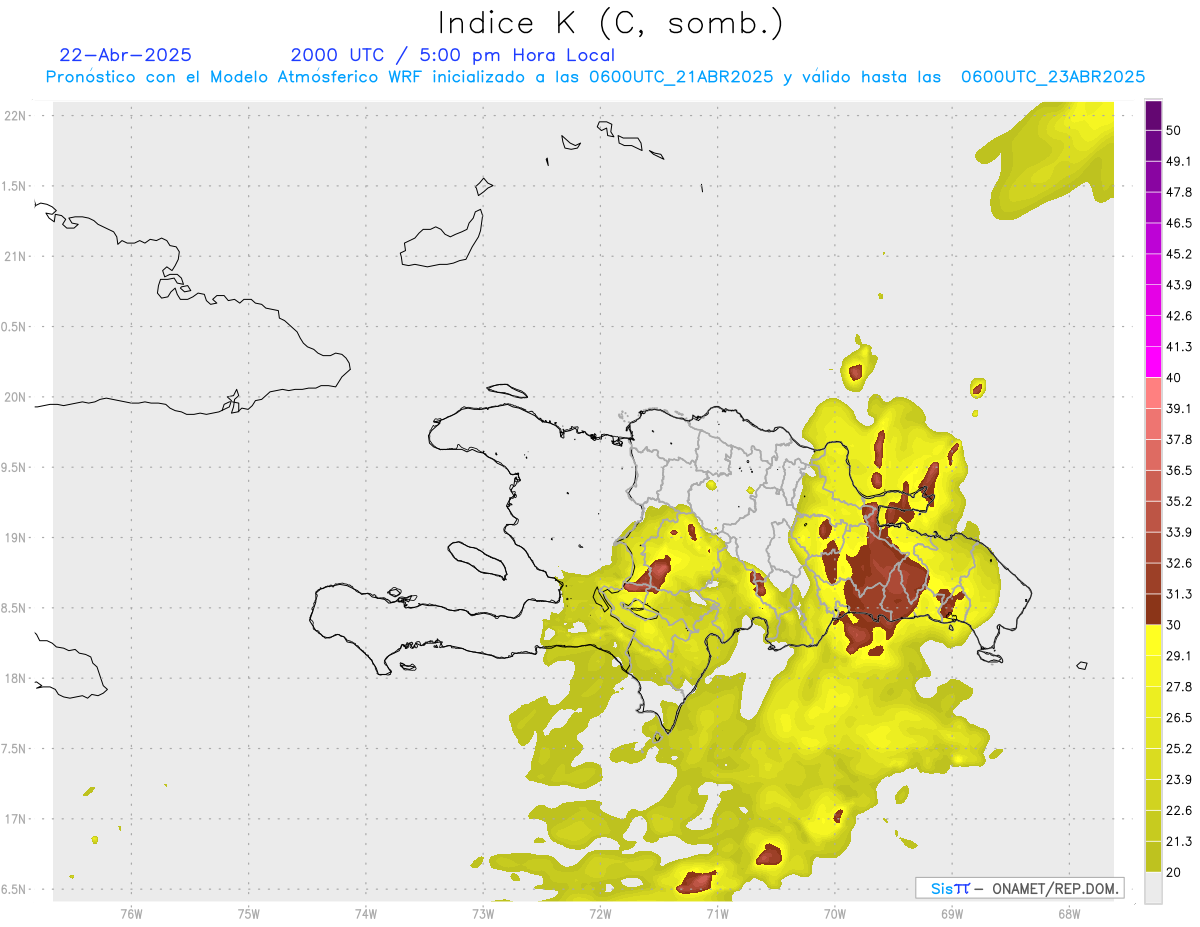Pick the swatch between 46.5 and 47.8
Screen dimensions: 1200x927
(1153, 207)
